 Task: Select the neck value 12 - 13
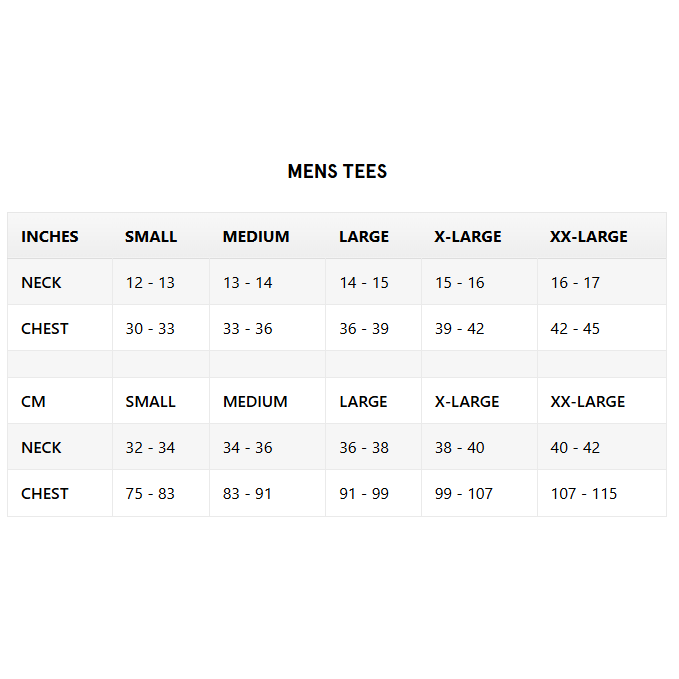pyautogui.click(x=150, y=283)
